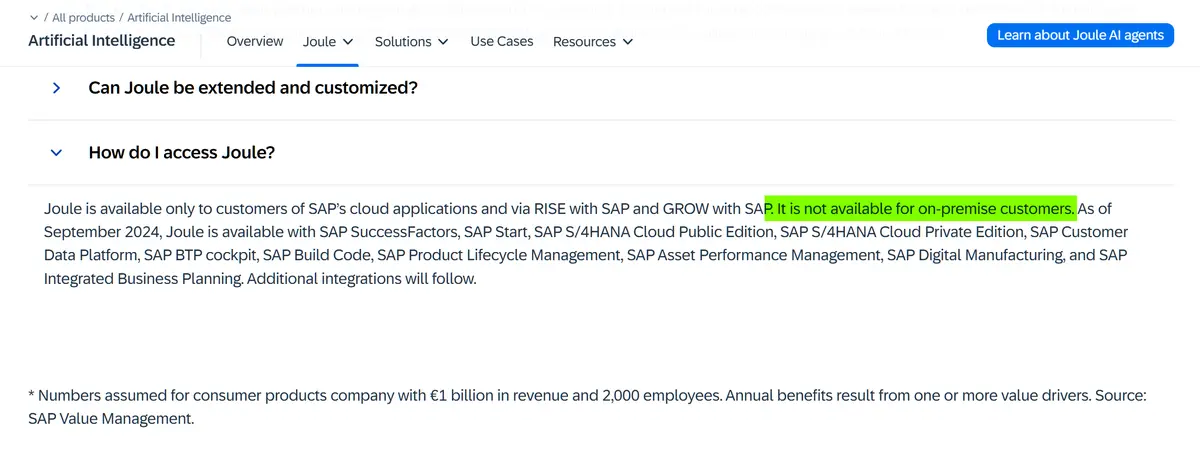
Task: Expand the breadcrumb chevron before All products
Action: 34,18
